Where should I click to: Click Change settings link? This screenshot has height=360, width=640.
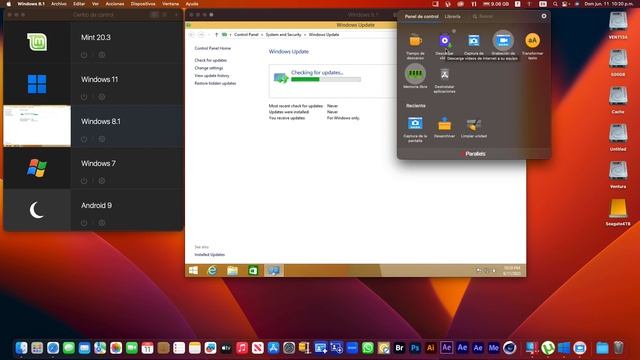tap(209, 68)
